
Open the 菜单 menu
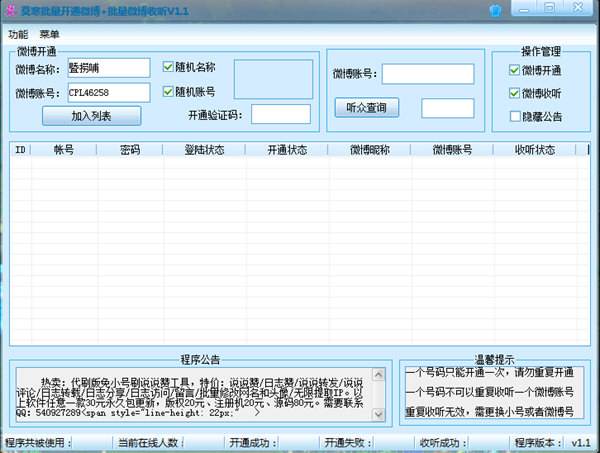pyautogui.click(x=49, y=34)
